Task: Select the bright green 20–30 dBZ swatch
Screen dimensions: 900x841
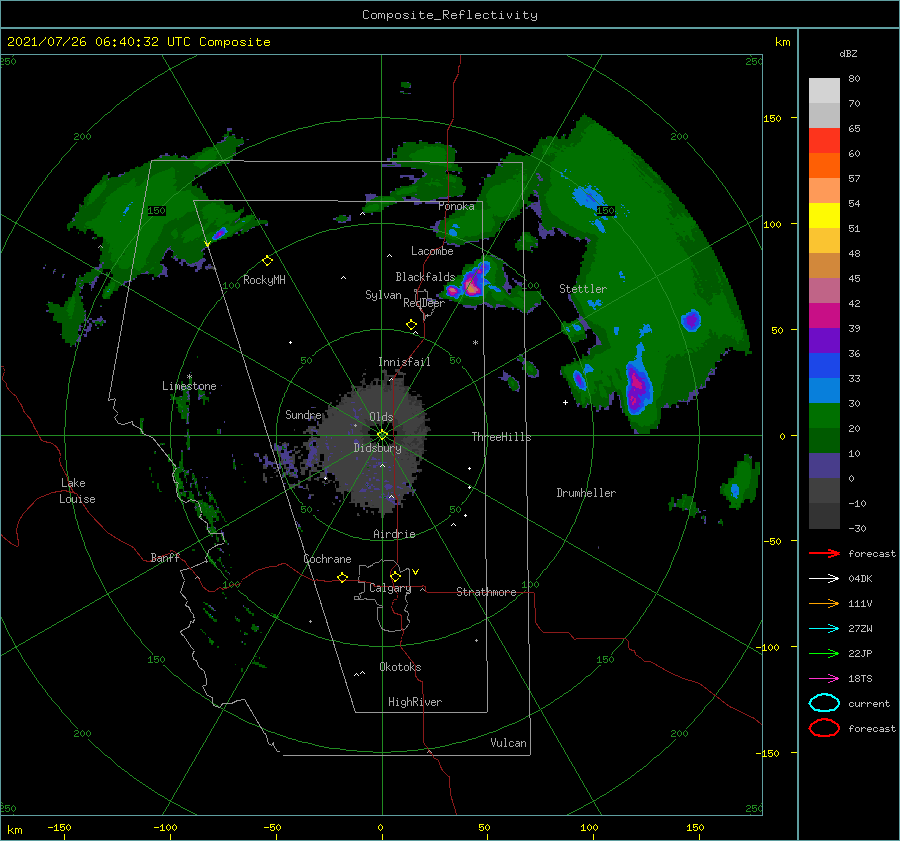Action: [824, 416]
